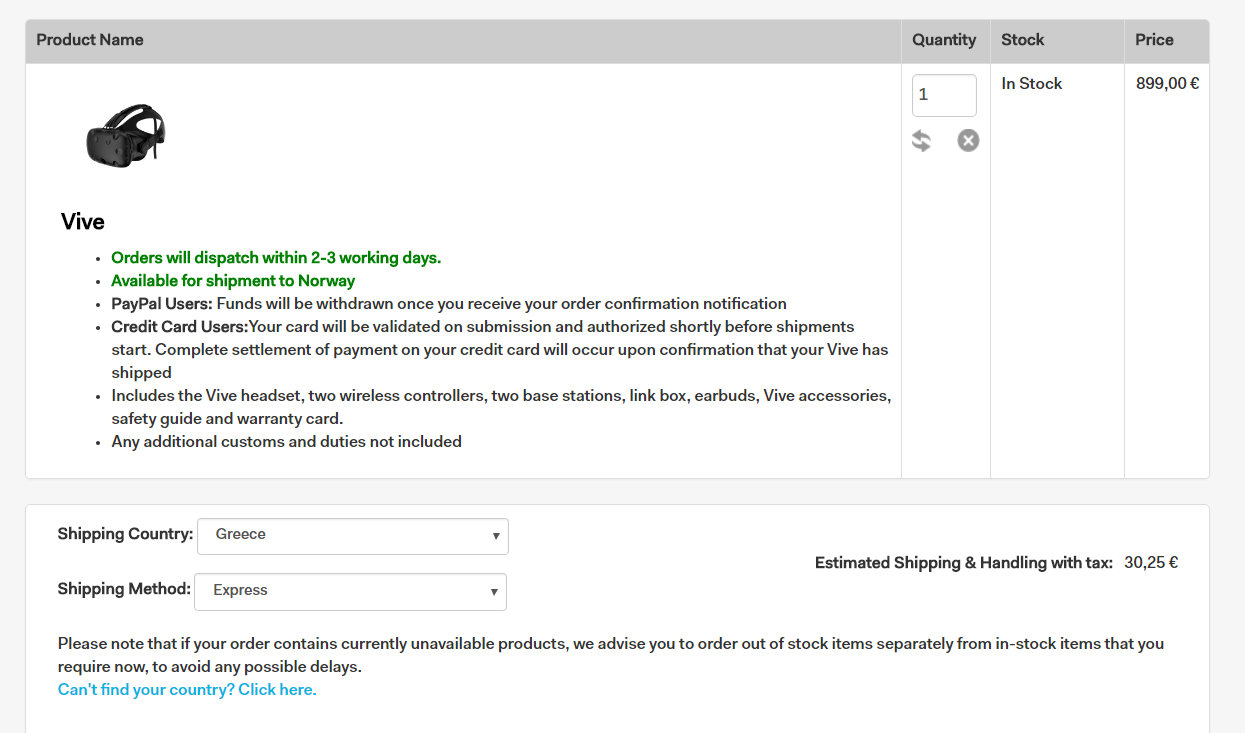The image size is (1245, 733).
Task: Open the Shipping Country dropdown showing Greece
Action: tap(352, 536)
